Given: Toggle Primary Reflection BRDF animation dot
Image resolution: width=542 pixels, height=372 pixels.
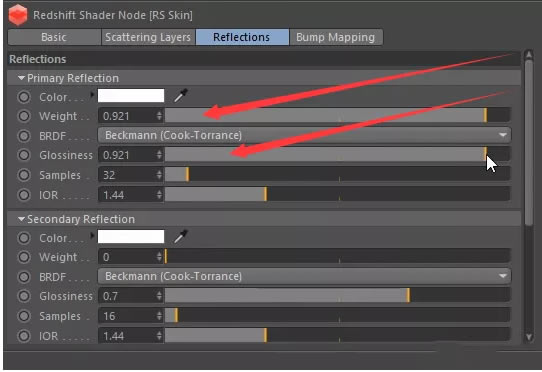Looking at the screenshot, I should click(x=24, y=136).
